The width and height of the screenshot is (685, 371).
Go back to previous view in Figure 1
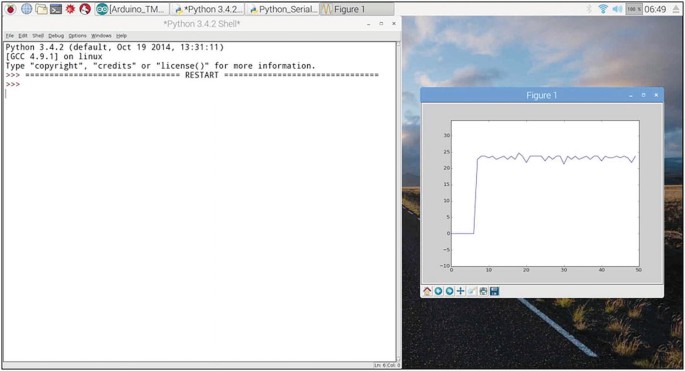pos(438,291)
